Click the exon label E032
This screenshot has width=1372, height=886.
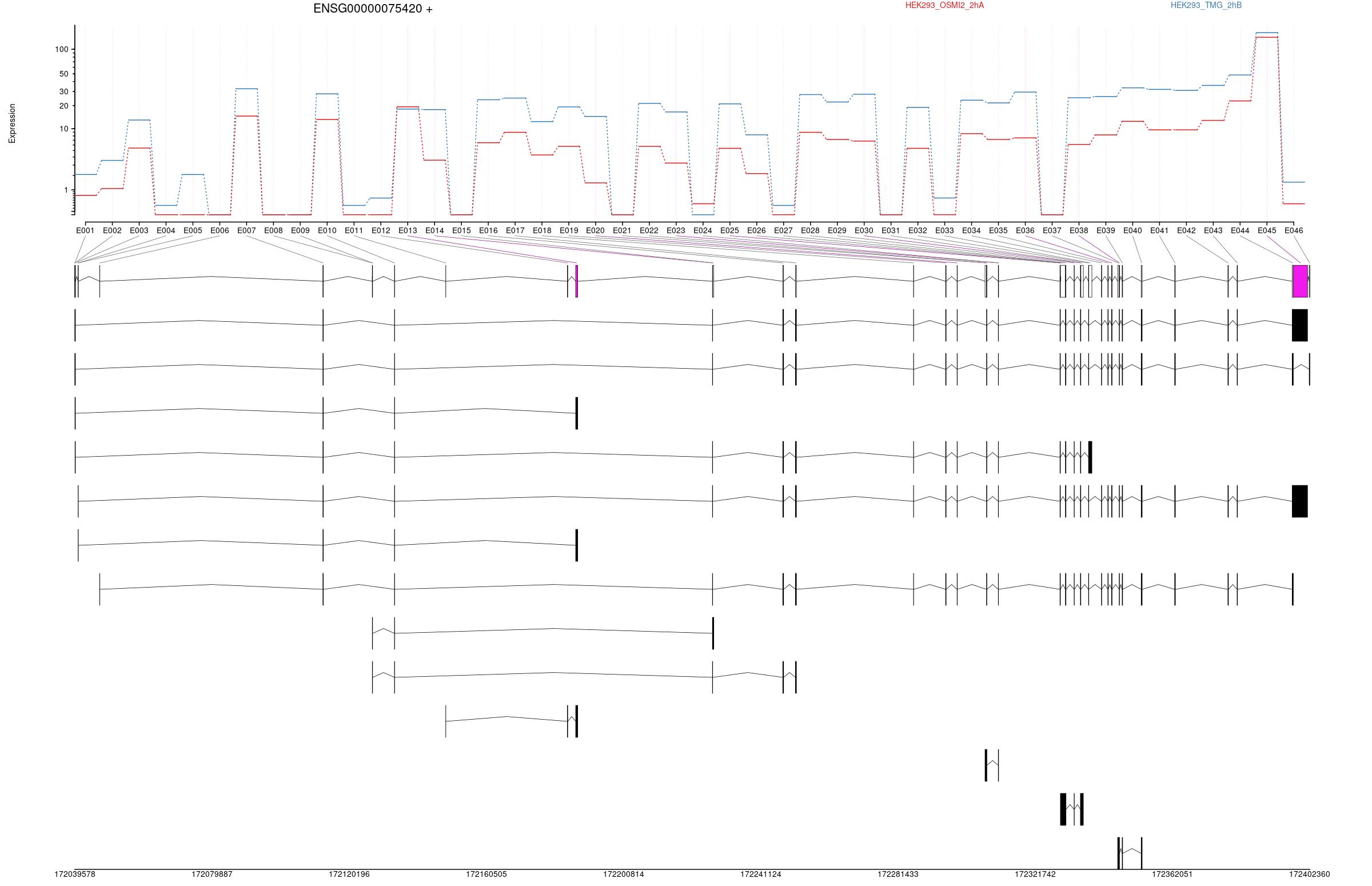coord(918,231)
